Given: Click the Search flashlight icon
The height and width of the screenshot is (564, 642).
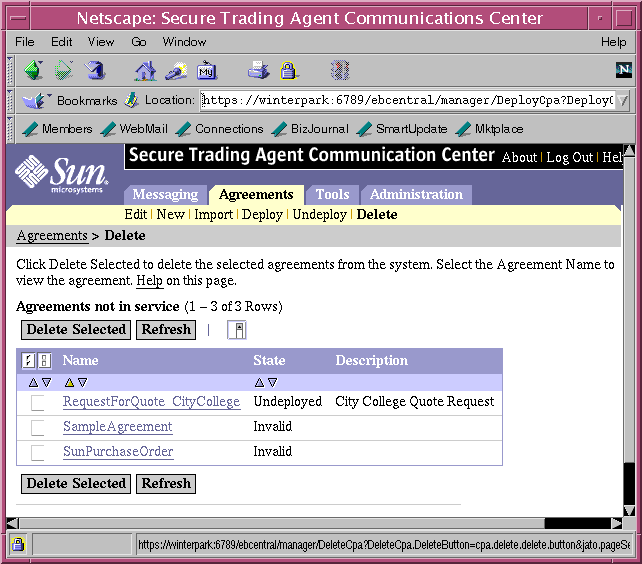Looking at the screenshot, I should point(176,70).
